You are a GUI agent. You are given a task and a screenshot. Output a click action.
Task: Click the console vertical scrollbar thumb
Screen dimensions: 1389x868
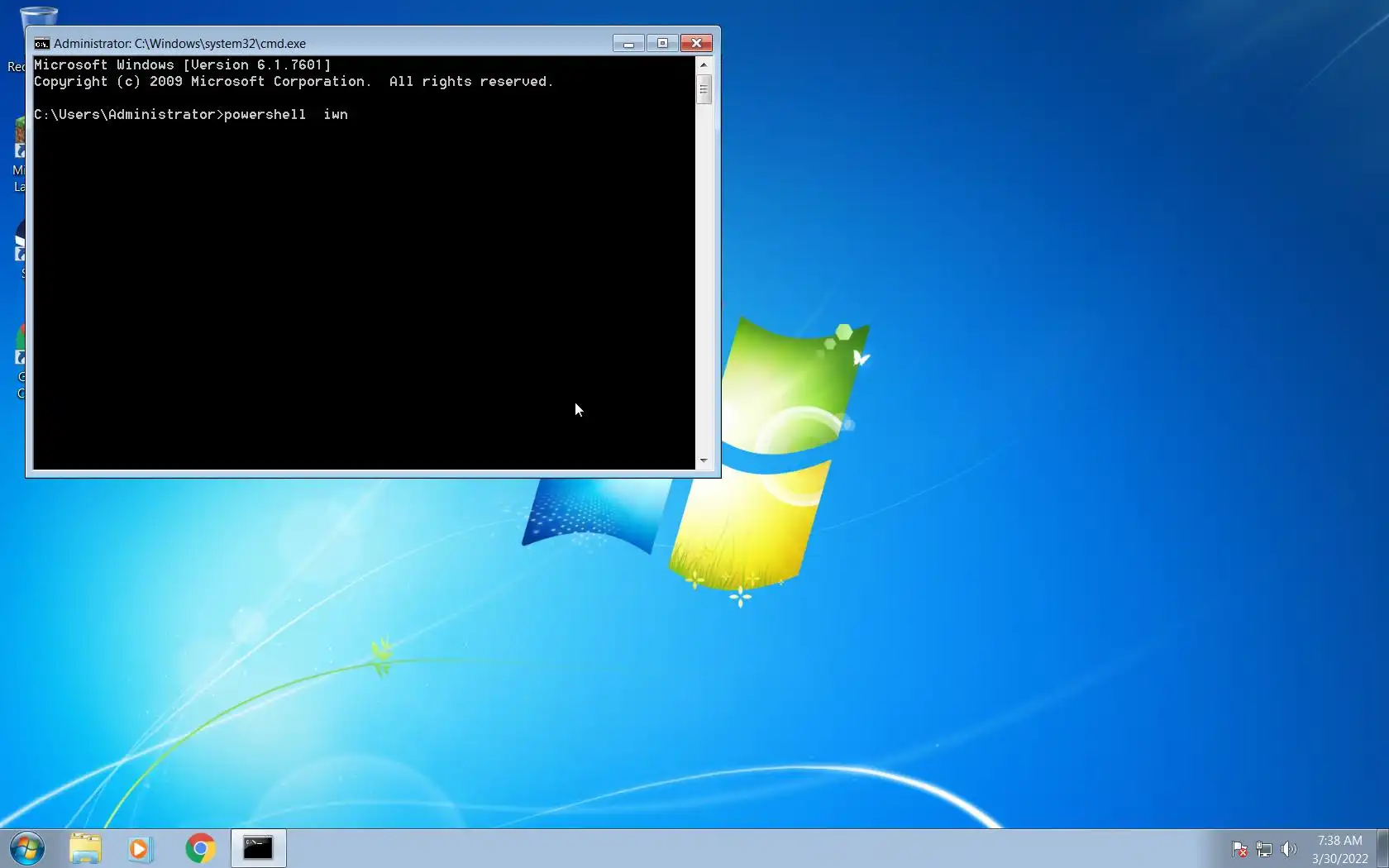(x=704, y=89)
